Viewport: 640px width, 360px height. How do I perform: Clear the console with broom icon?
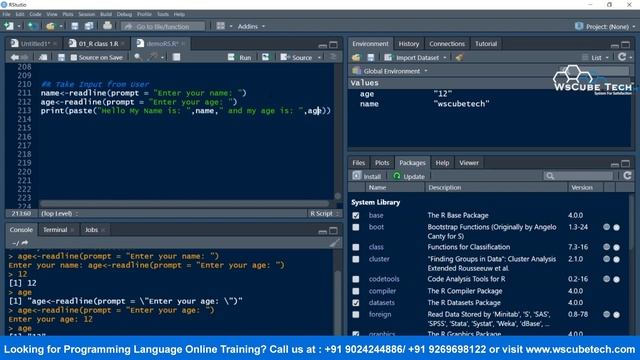pos(335,243)
